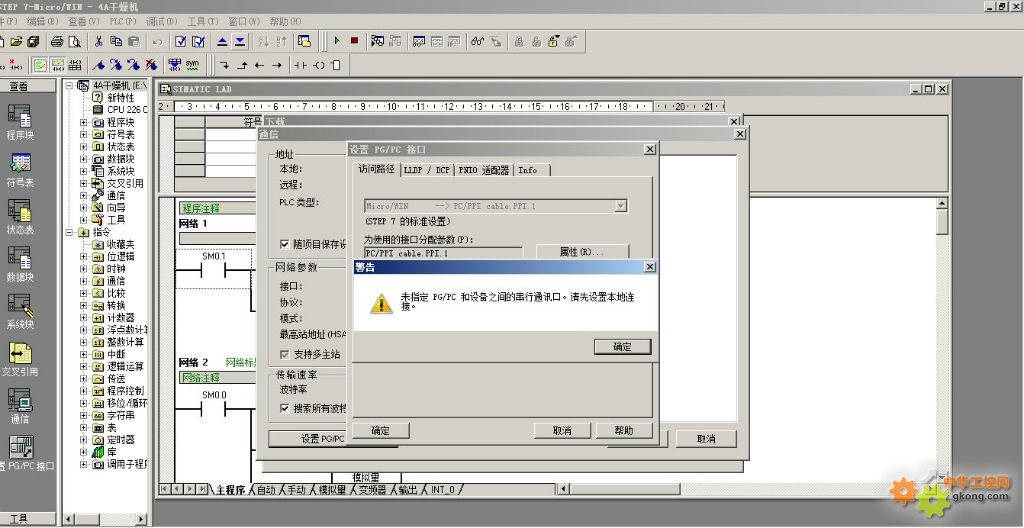Insert a contact with the contact icon
This screenshot has width=1024, height=528.
[x=300, y=65]
